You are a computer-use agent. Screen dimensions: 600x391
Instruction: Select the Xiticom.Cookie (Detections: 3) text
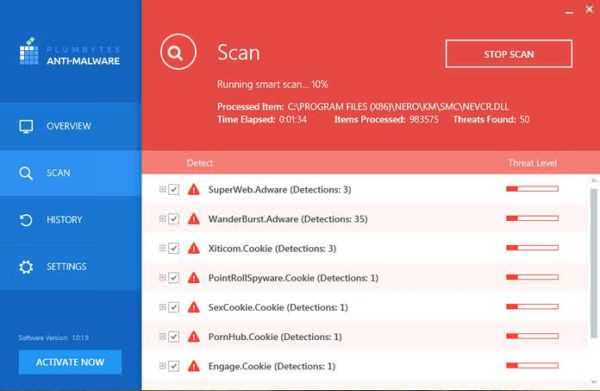[272, 249]
